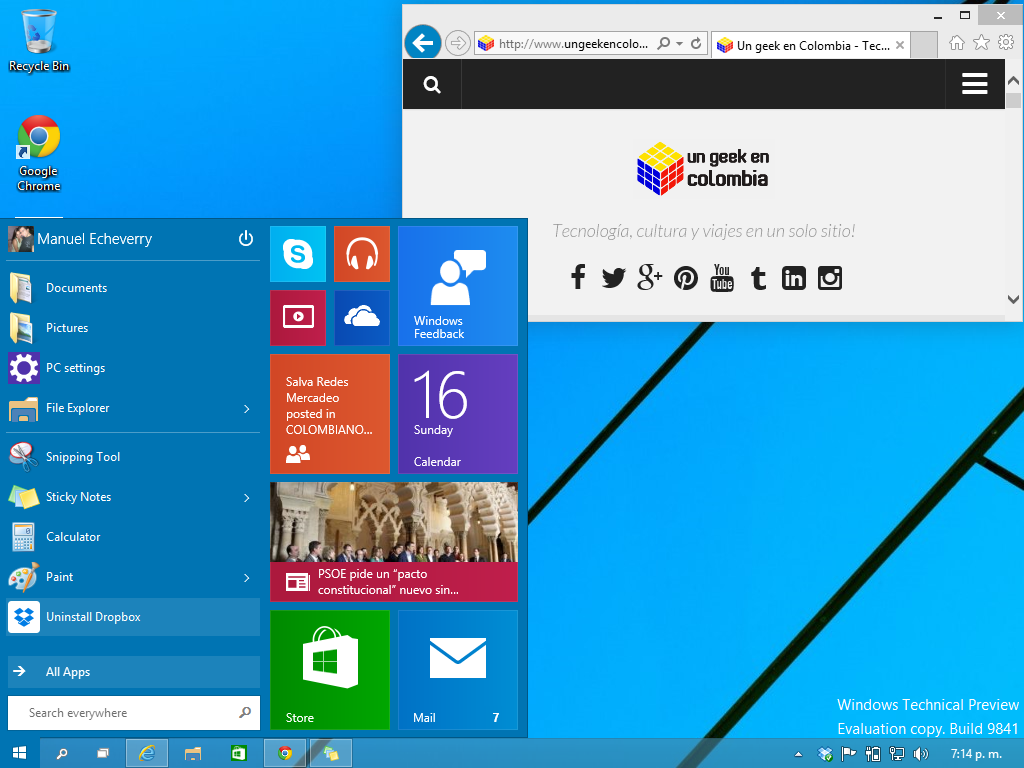Click the Back button in Internet Explorer
Viewport: 1024px width, 768px height.
pos(423,43)
